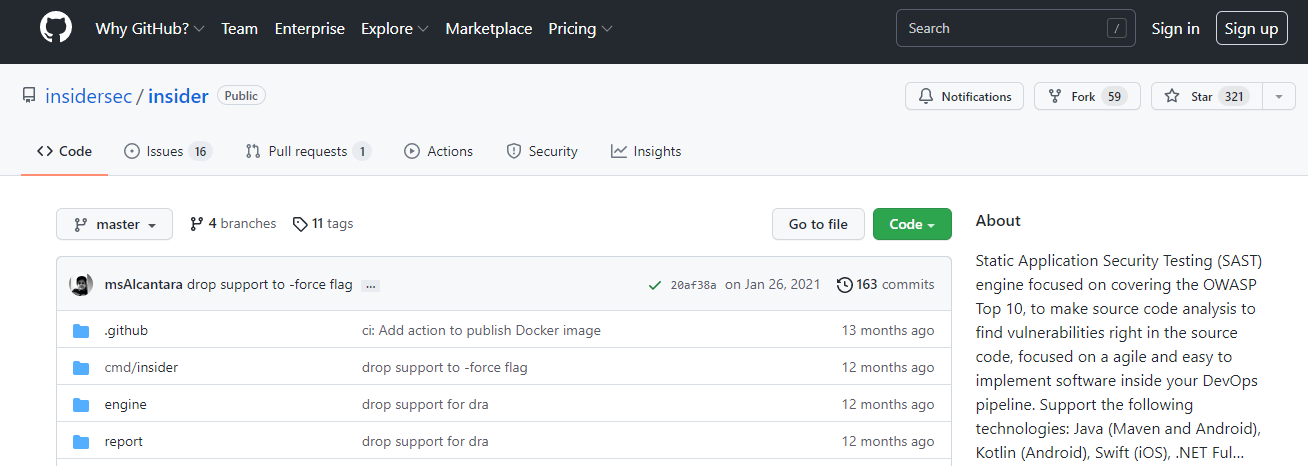Click Go to file

pos(818,224)
